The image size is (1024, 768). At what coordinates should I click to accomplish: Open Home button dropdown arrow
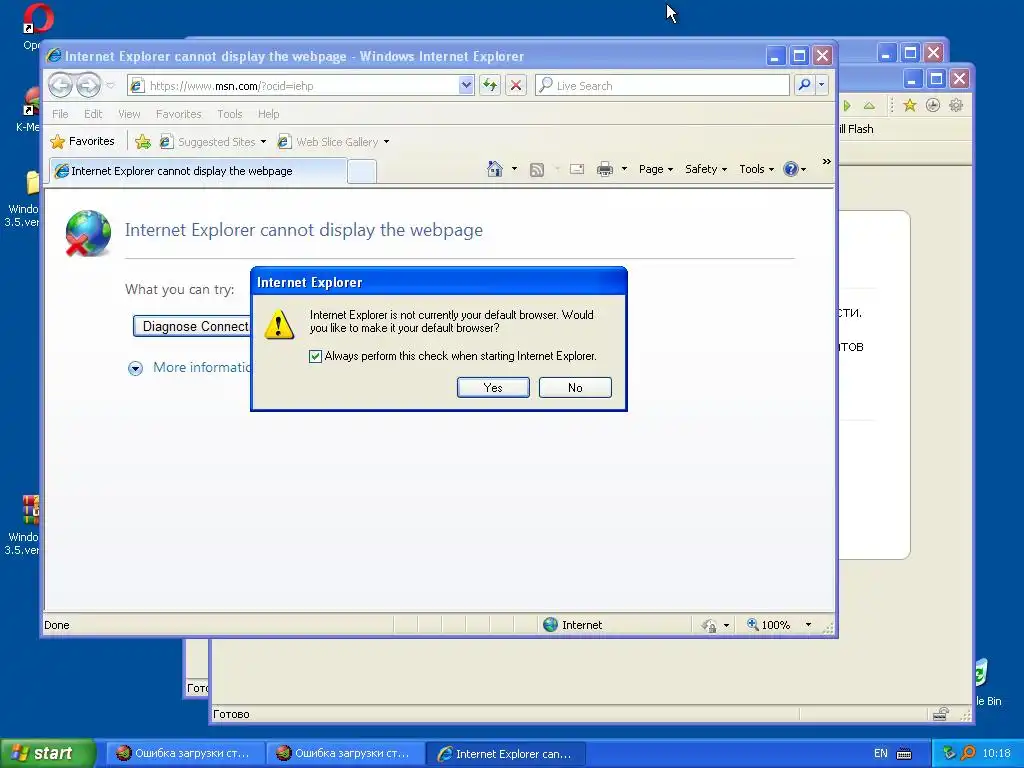click(x=514, y=169)
